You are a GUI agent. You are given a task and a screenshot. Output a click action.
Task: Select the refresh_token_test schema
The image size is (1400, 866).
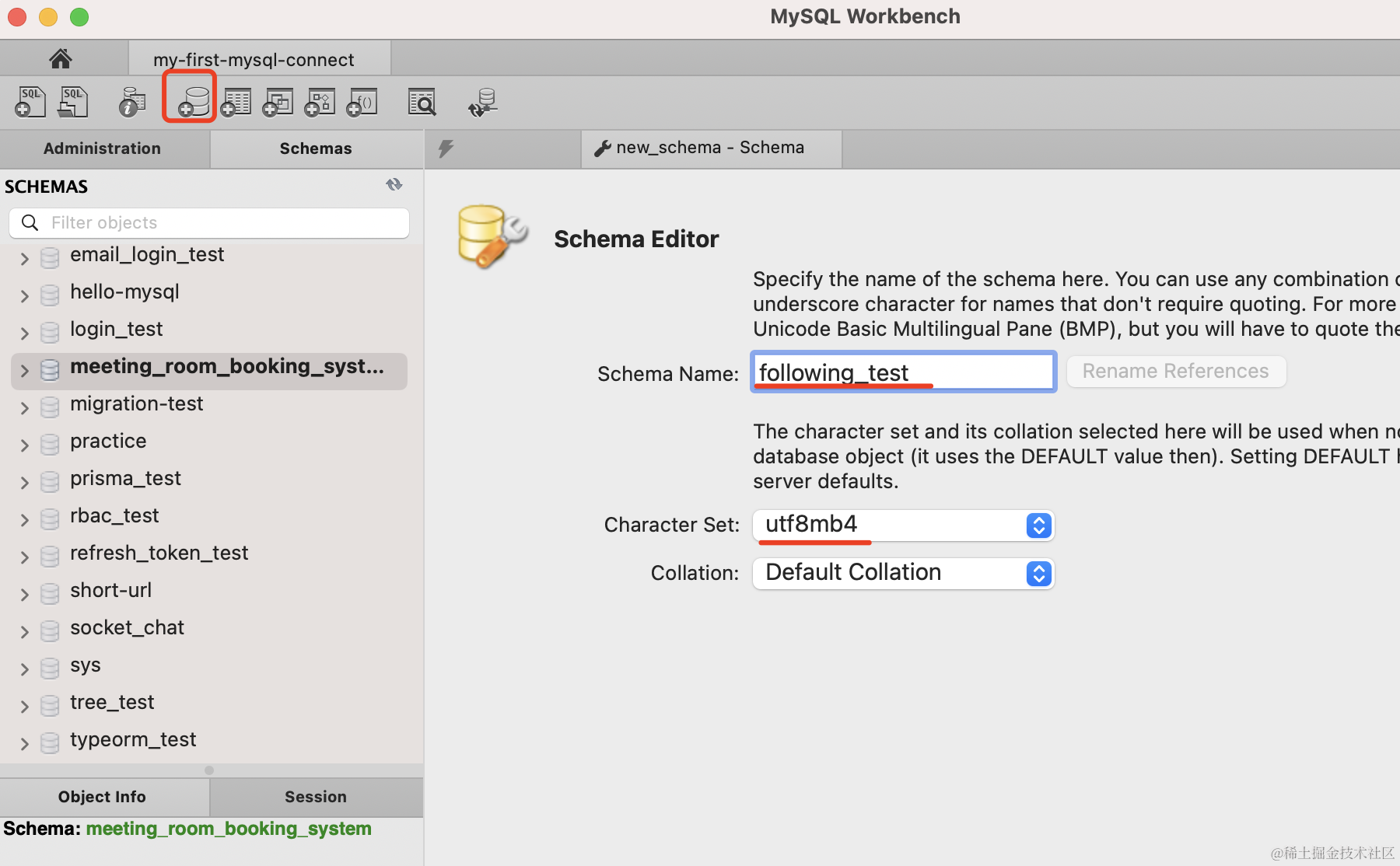[159, 553]
